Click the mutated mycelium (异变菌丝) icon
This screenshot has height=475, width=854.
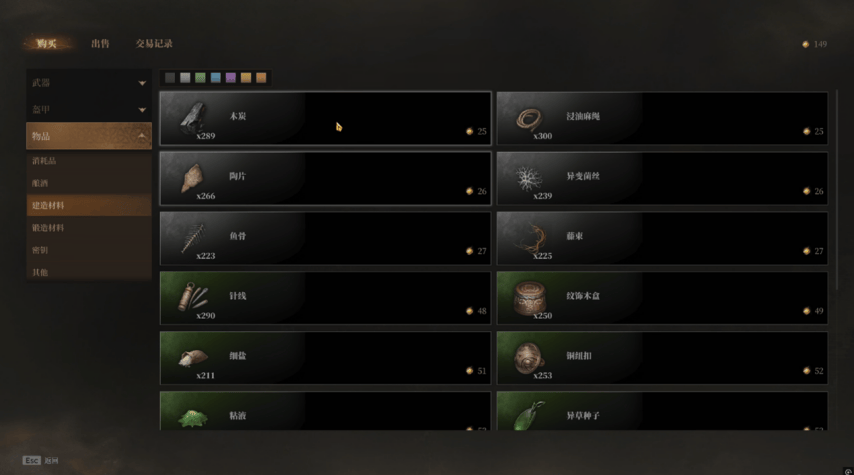(529, 178)
